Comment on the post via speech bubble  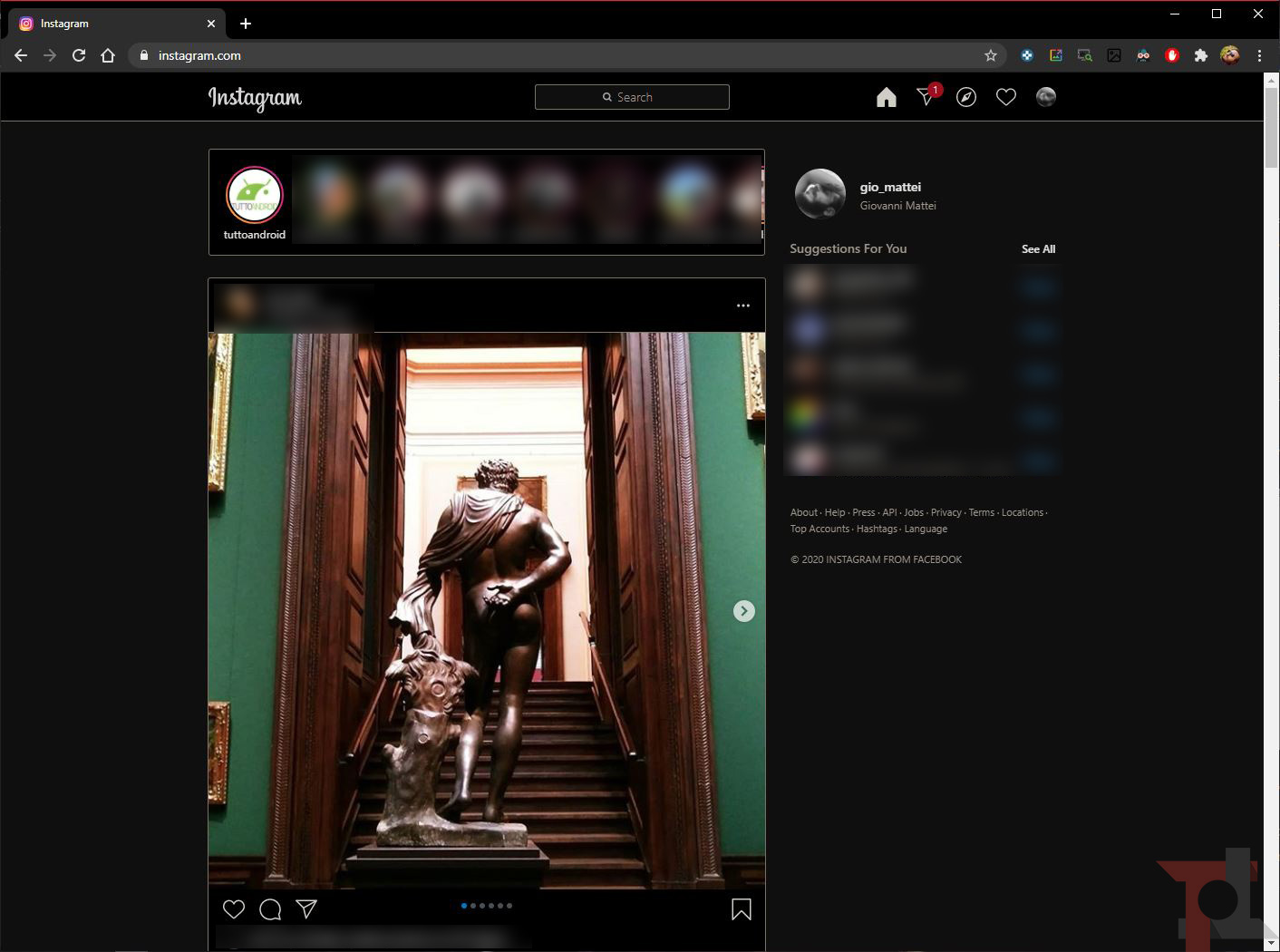click(x=270, y=909)
